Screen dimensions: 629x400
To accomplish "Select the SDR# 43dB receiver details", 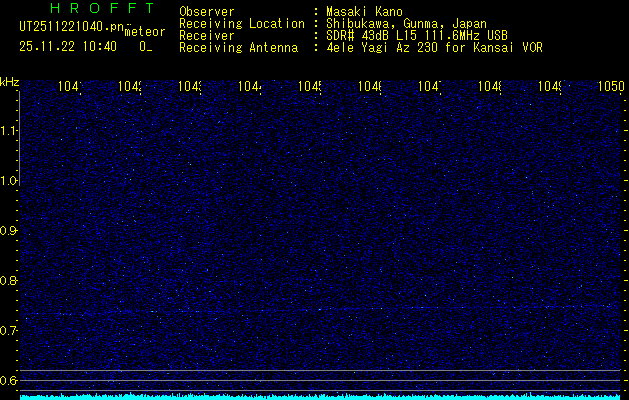I will pyautogui.click(x=417, y=35).
